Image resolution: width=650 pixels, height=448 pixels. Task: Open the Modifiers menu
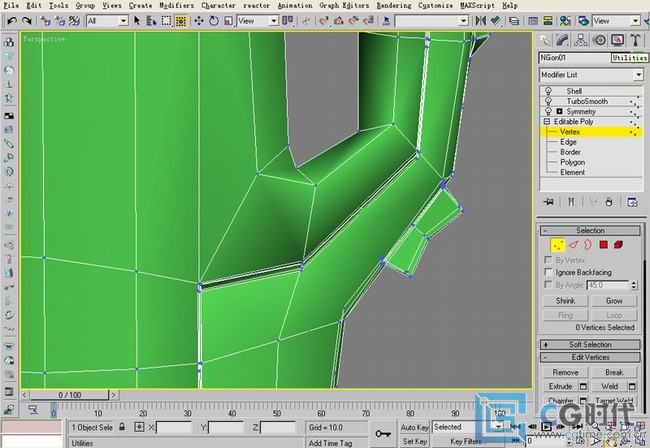[x=177, y=5]
